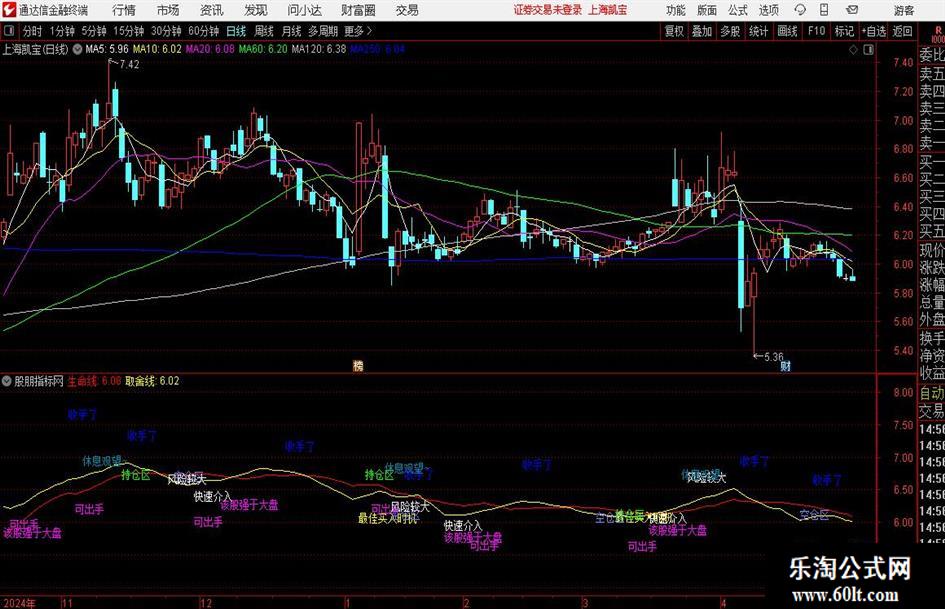Click the TDX red logo icon
This screenshot has height=609, width=945.
9,10
